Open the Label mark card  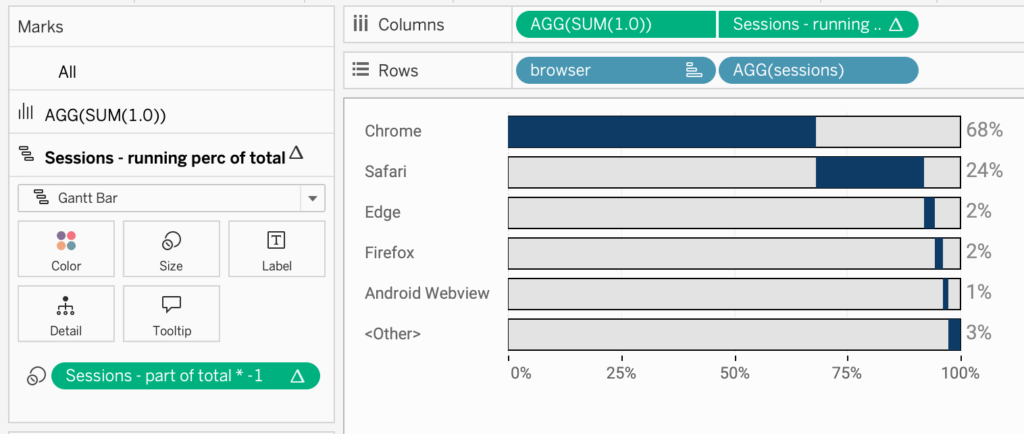(x=276, y=249)
